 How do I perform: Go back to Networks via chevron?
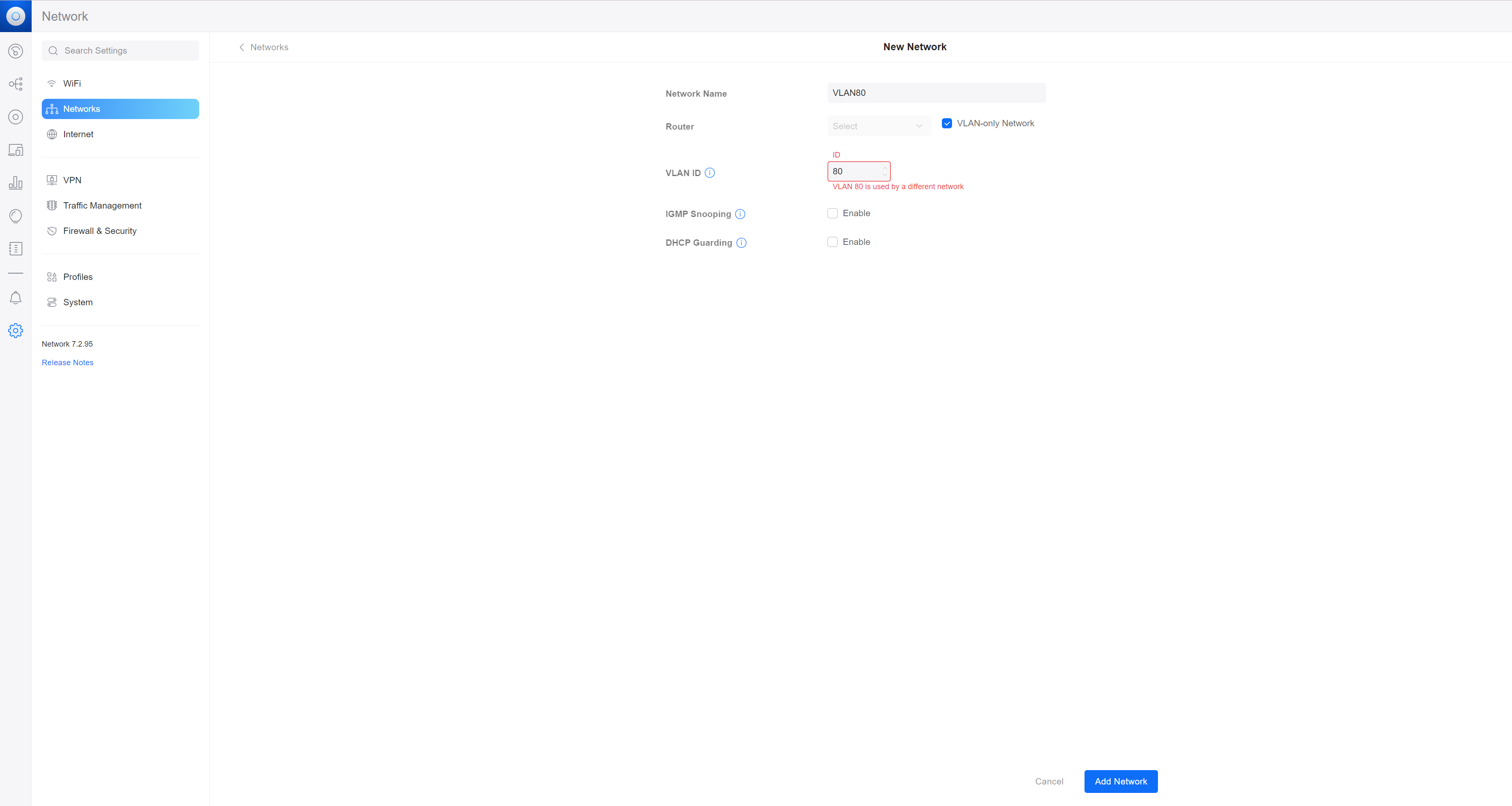coord(242,47)
